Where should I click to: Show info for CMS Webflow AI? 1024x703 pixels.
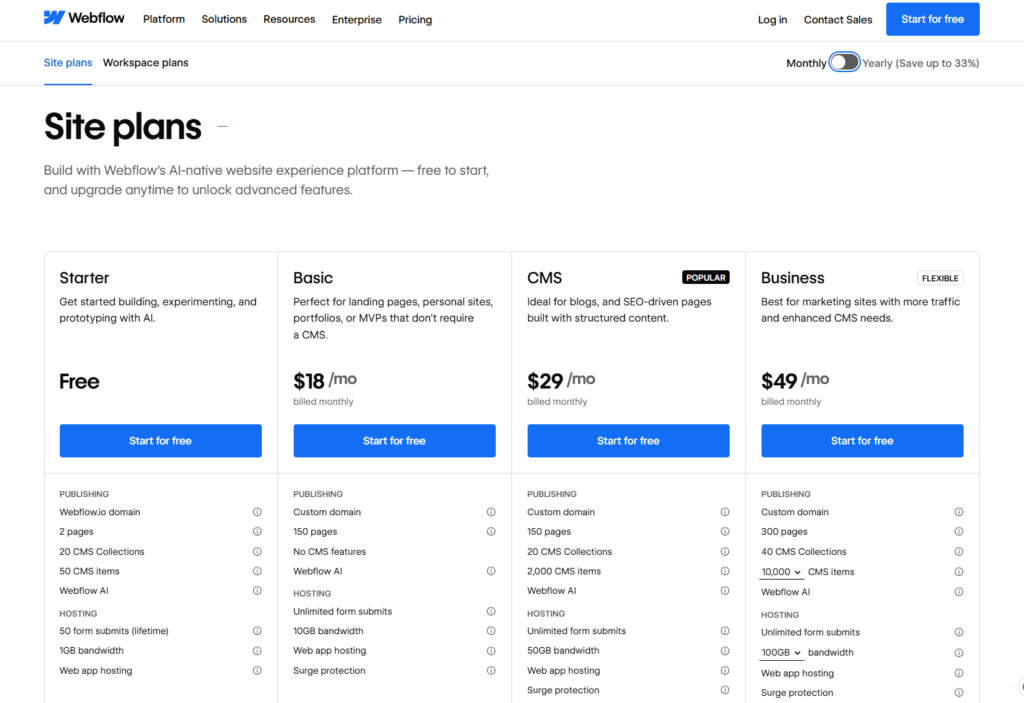coord(725,591)
